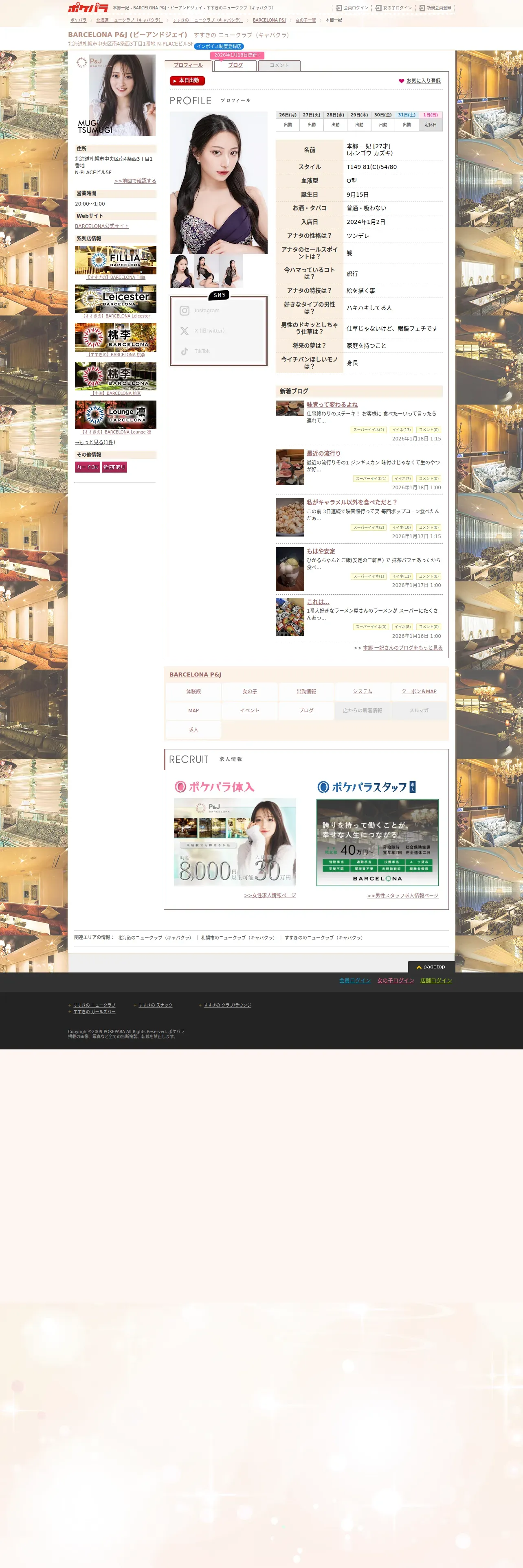
Task: Click the heart お気に入り登録 icon
Action: [401, 80]
